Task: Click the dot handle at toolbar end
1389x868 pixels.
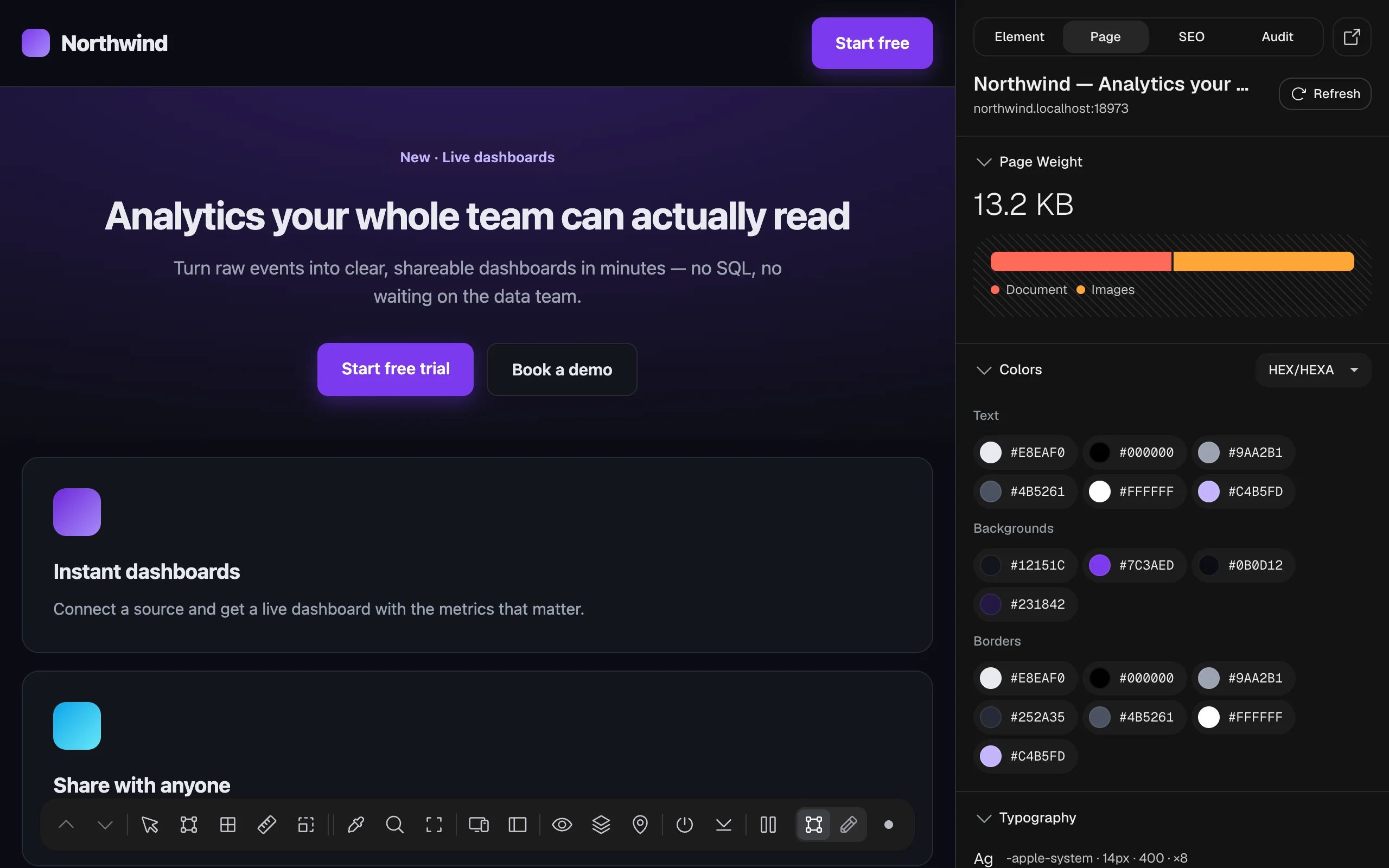Action: [x=889, y=825]
